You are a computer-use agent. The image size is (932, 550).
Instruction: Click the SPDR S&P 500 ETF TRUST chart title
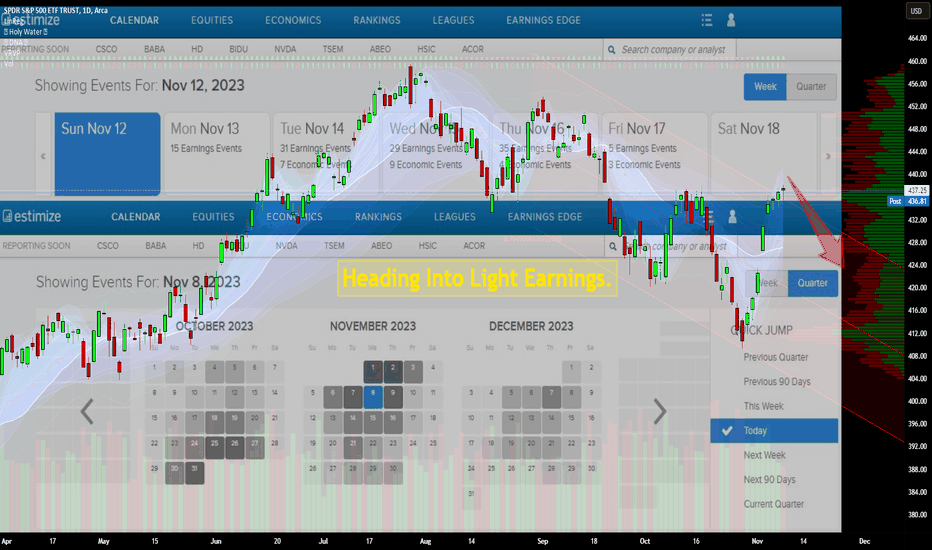[x=56, y=10]
